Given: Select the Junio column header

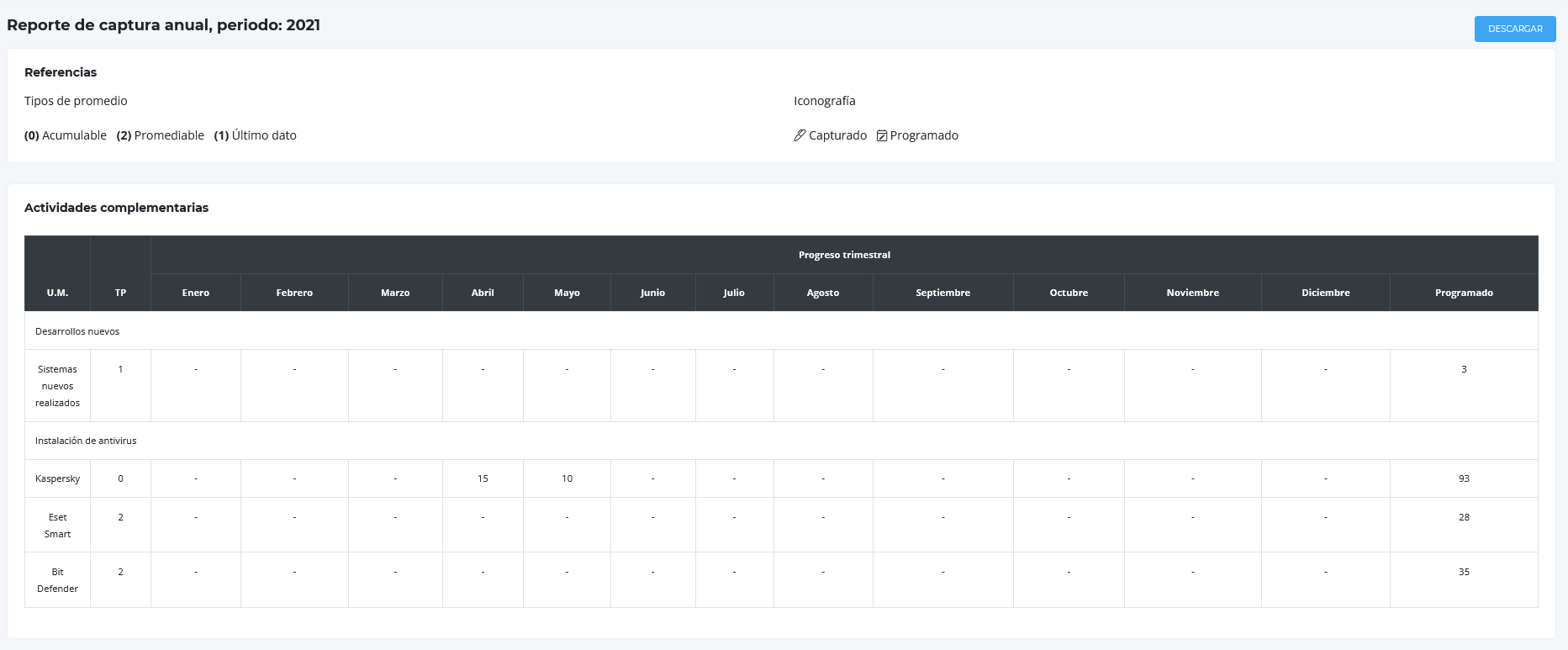Looking at the screenshot, I should [652, 293].
